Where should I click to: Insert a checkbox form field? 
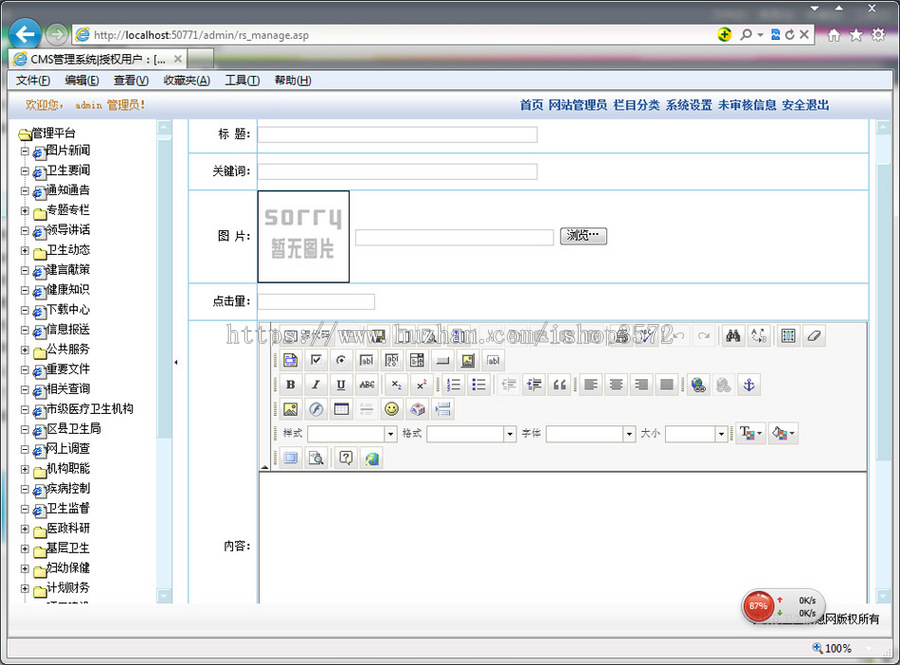tap(316, 360)
